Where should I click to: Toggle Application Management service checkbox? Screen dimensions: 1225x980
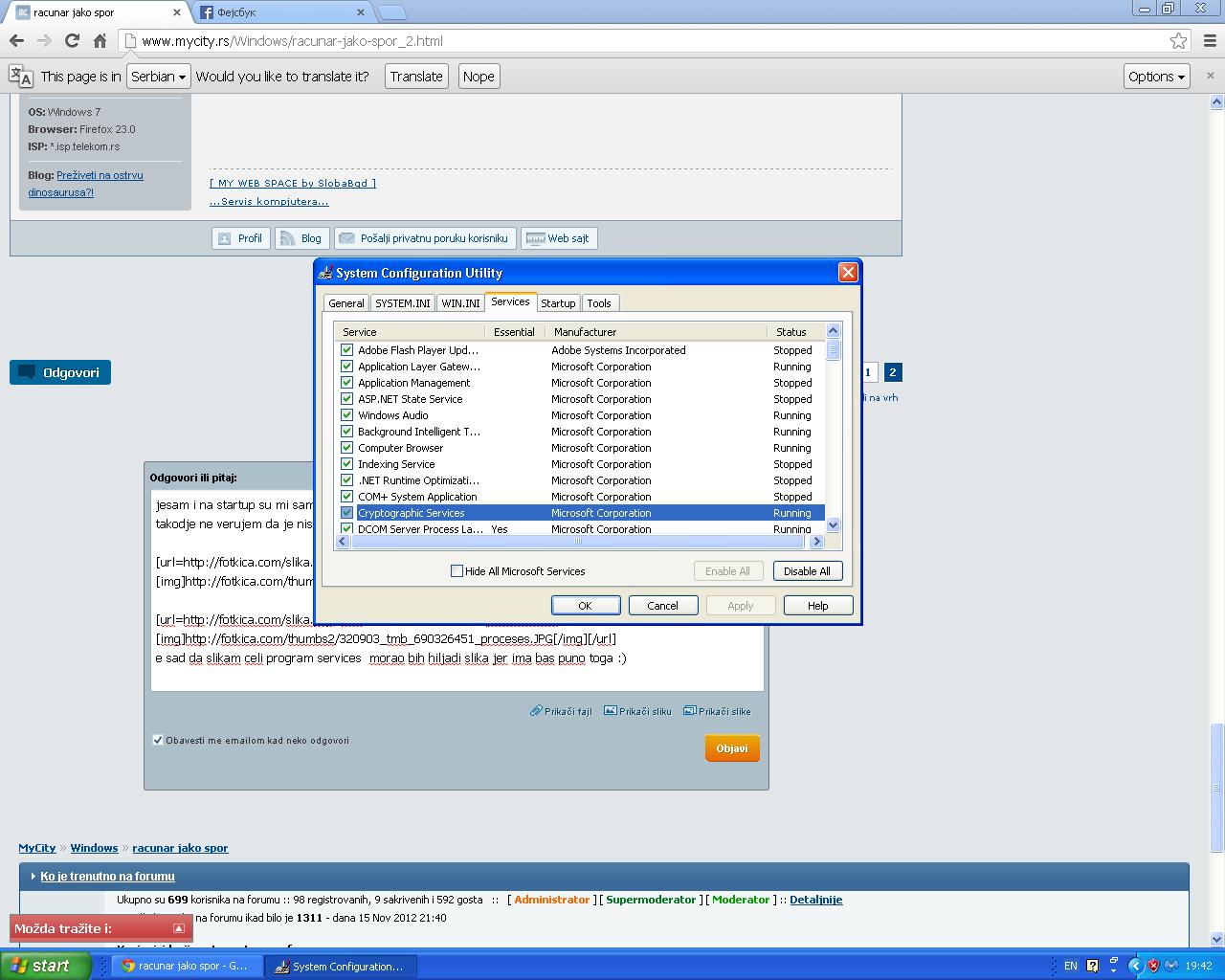pos(346,383)
